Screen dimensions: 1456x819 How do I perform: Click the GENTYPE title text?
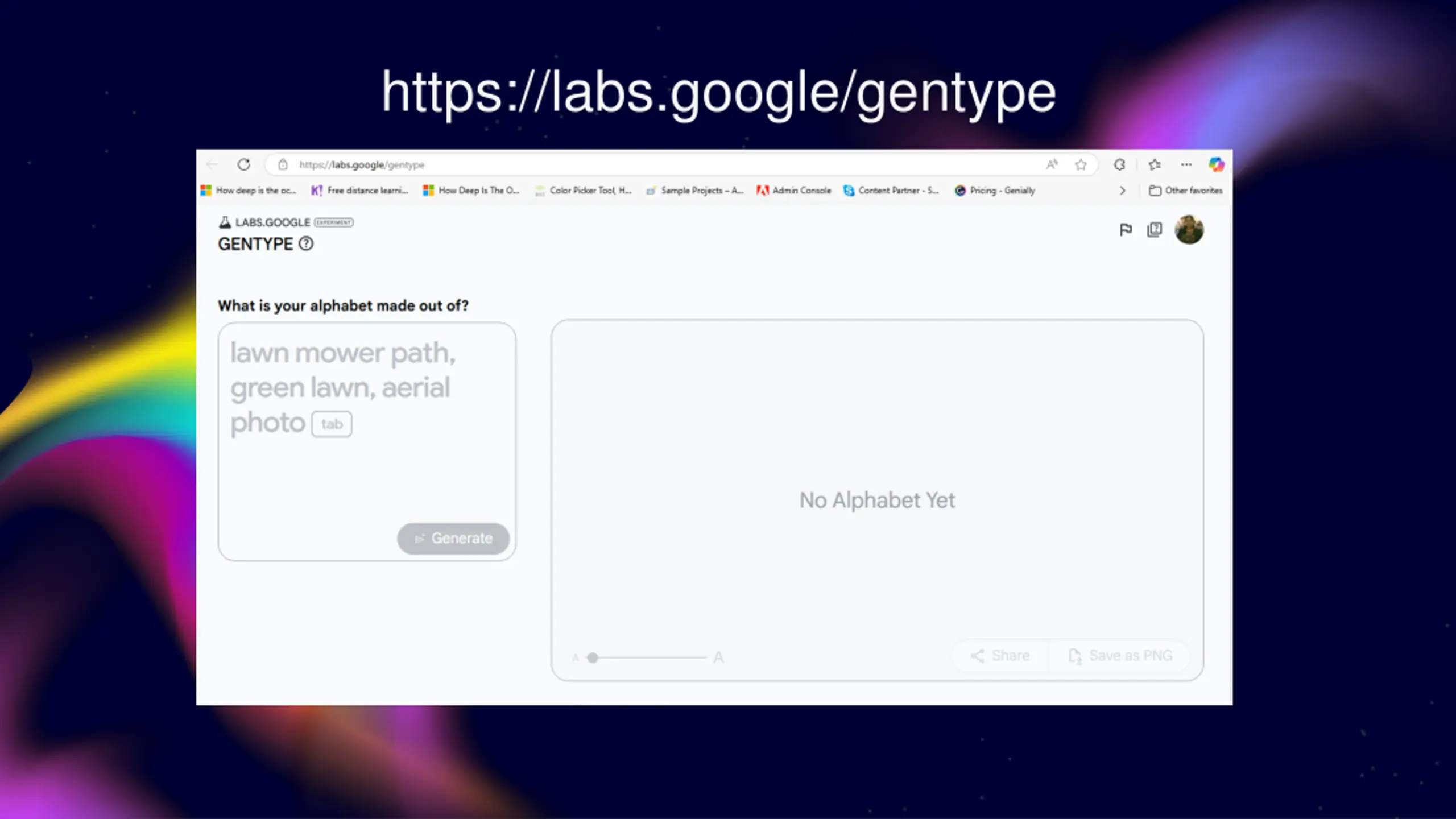click(x=255, y=244)
